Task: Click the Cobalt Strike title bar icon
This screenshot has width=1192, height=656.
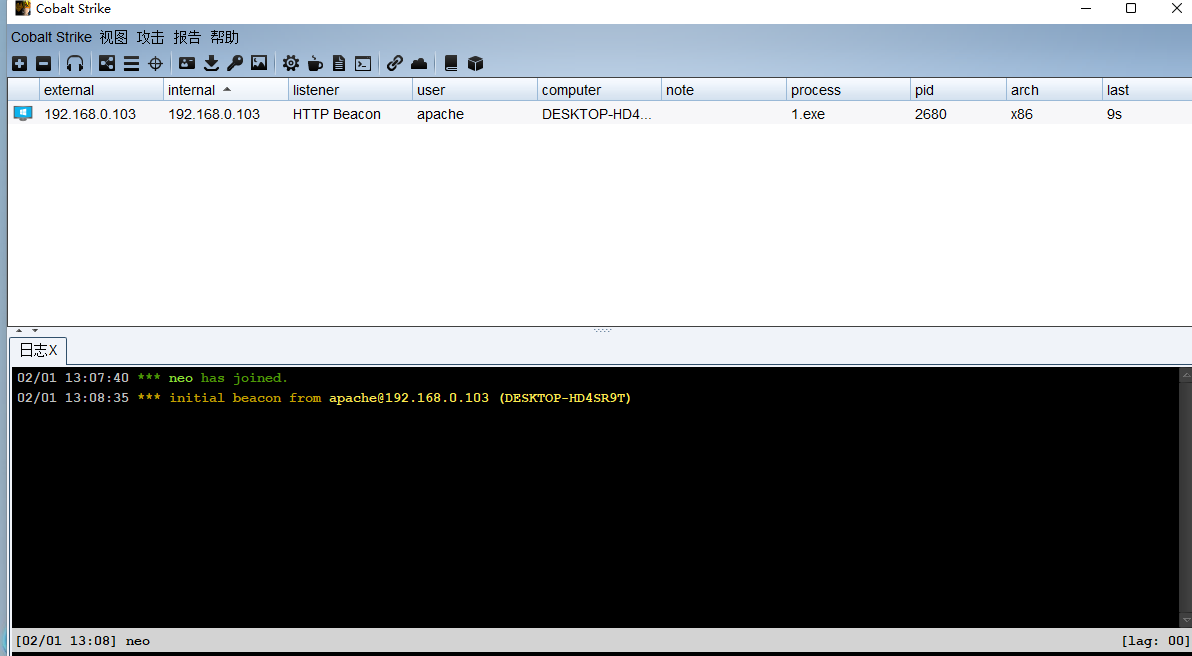Action: click(x=23, y=8)
